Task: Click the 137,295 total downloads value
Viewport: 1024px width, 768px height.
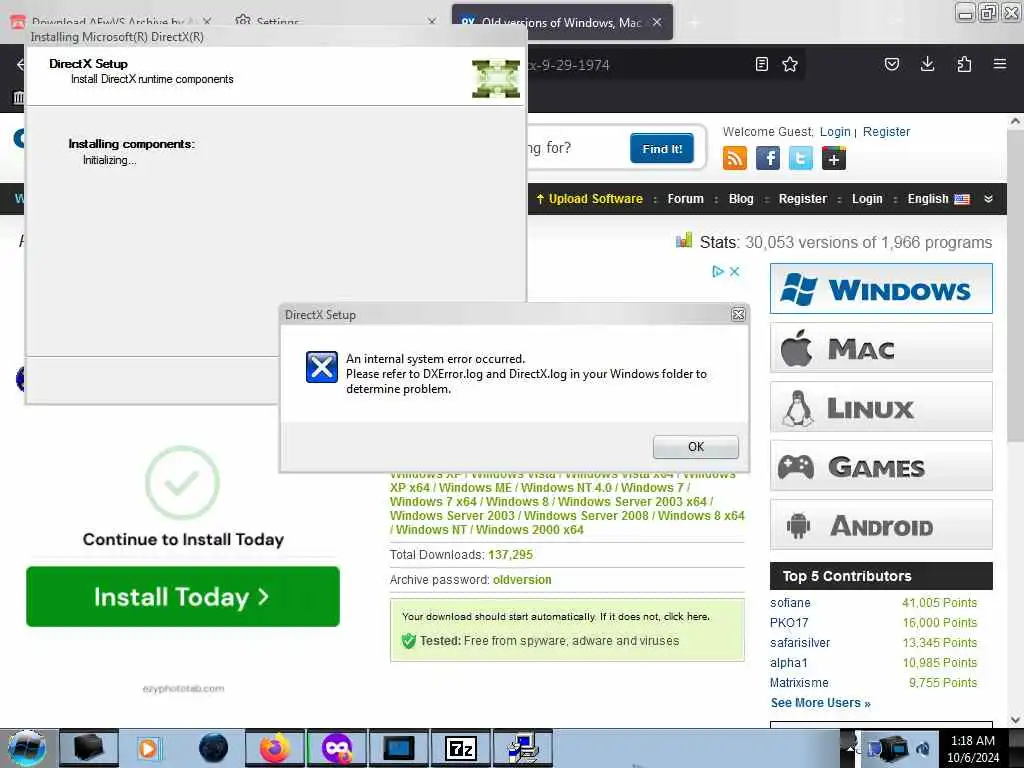Action: click(510, 555)
